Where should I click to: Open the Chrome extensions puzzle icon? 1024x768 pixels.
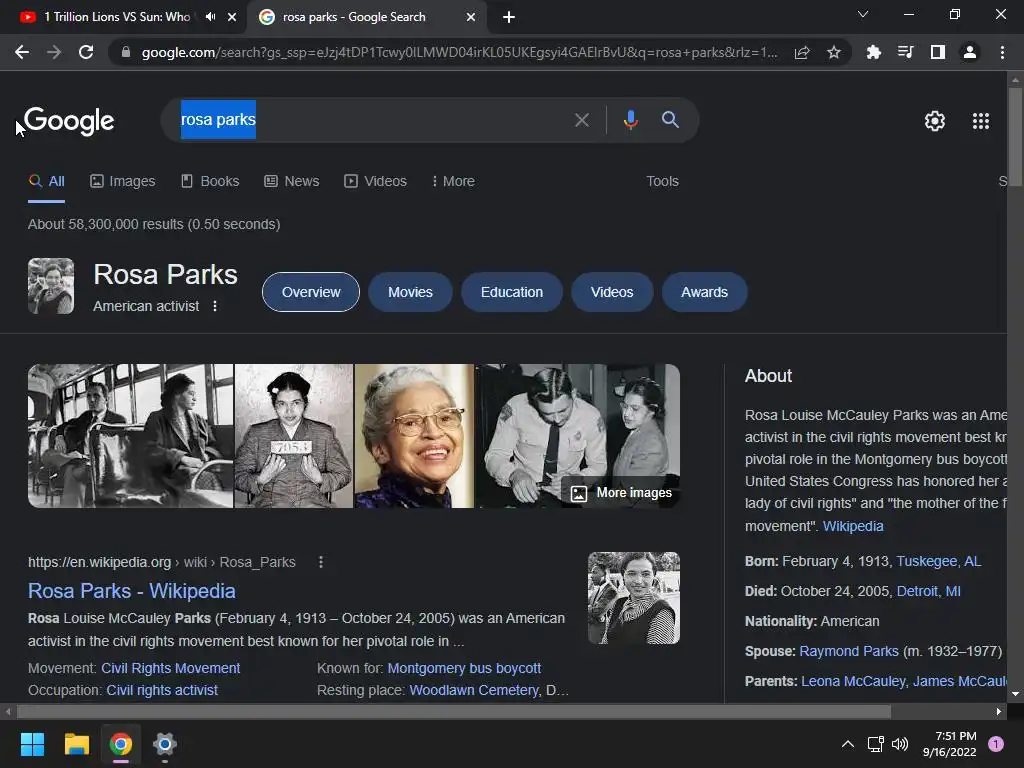tap(873, 52)
